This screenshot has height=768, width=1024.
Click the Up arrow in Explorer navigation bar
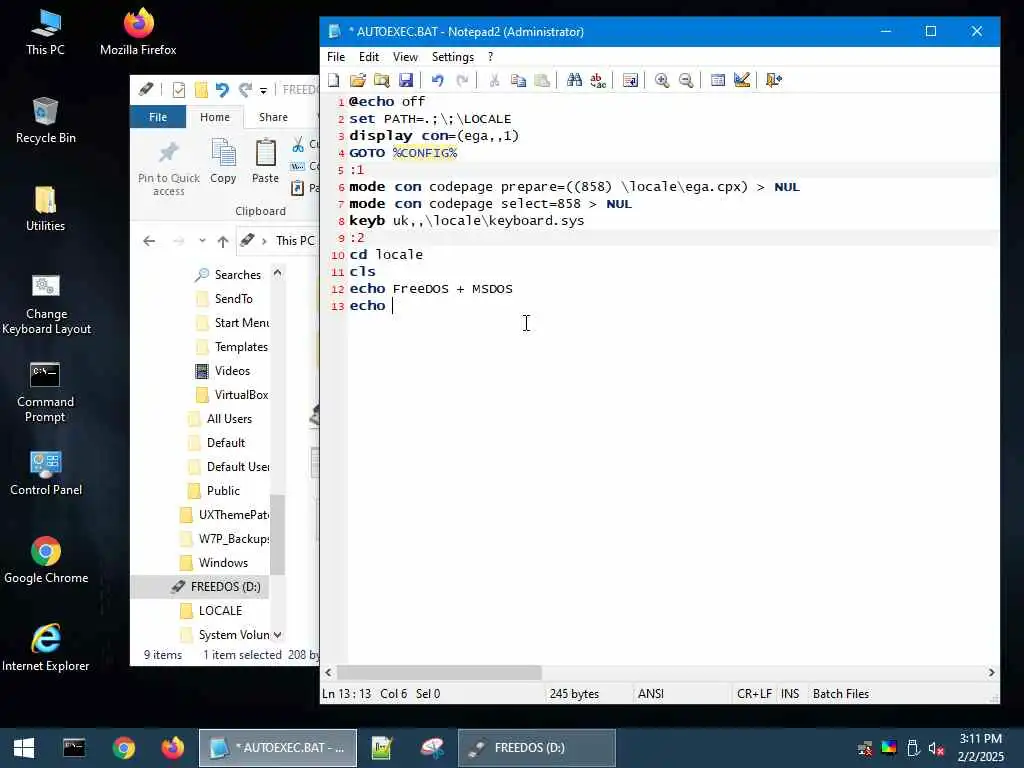pos(223,242)
